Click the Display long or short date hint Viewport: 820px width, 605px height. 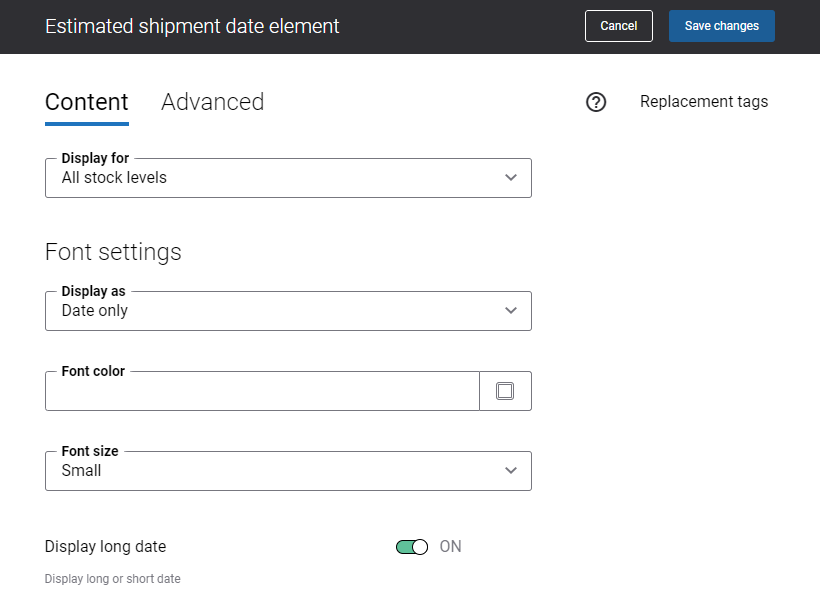pyautogui.click(x=112, y=579)
